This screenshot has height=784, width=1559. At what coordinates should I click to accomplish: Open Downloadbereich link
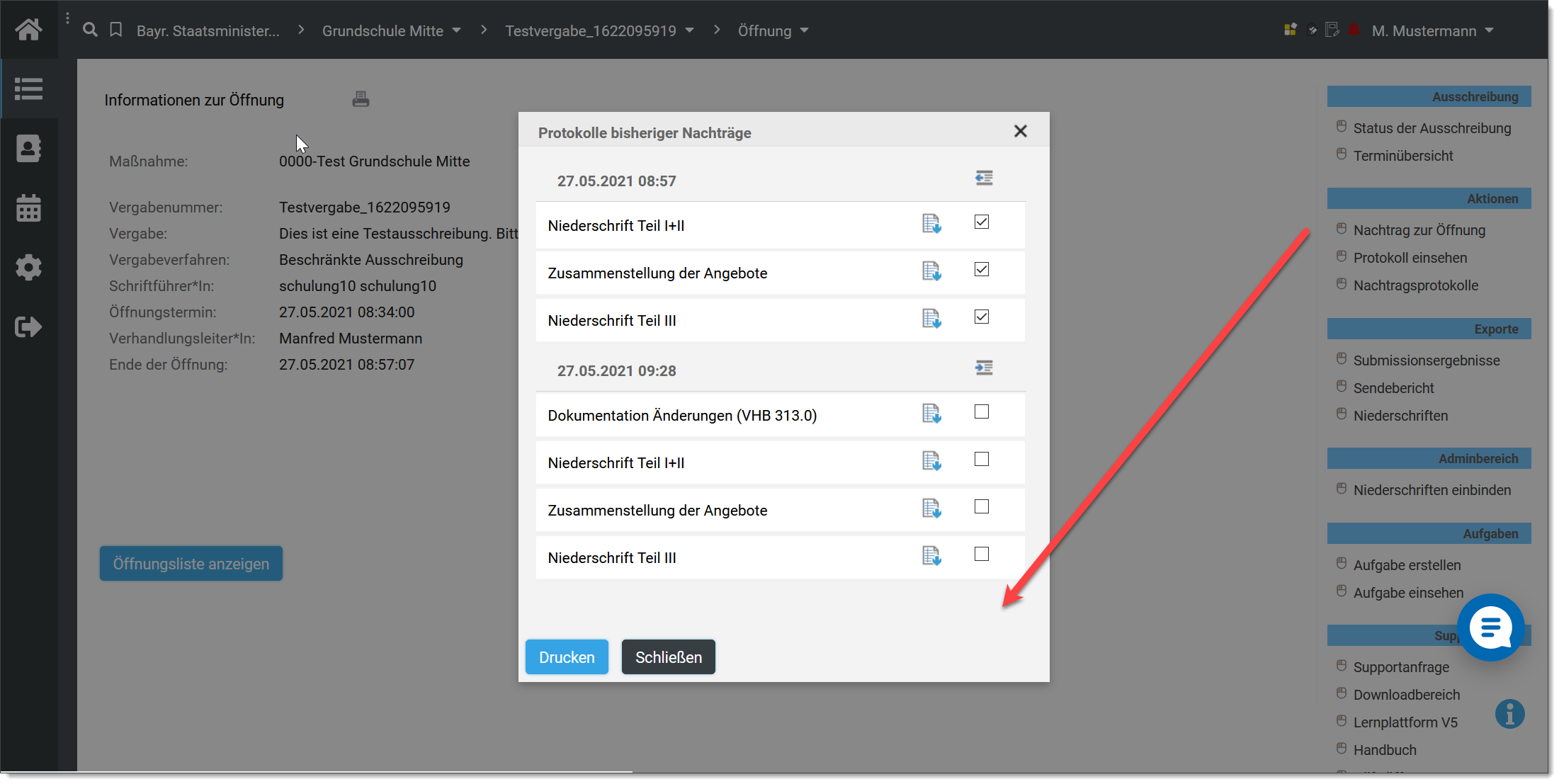point(1406,695)
